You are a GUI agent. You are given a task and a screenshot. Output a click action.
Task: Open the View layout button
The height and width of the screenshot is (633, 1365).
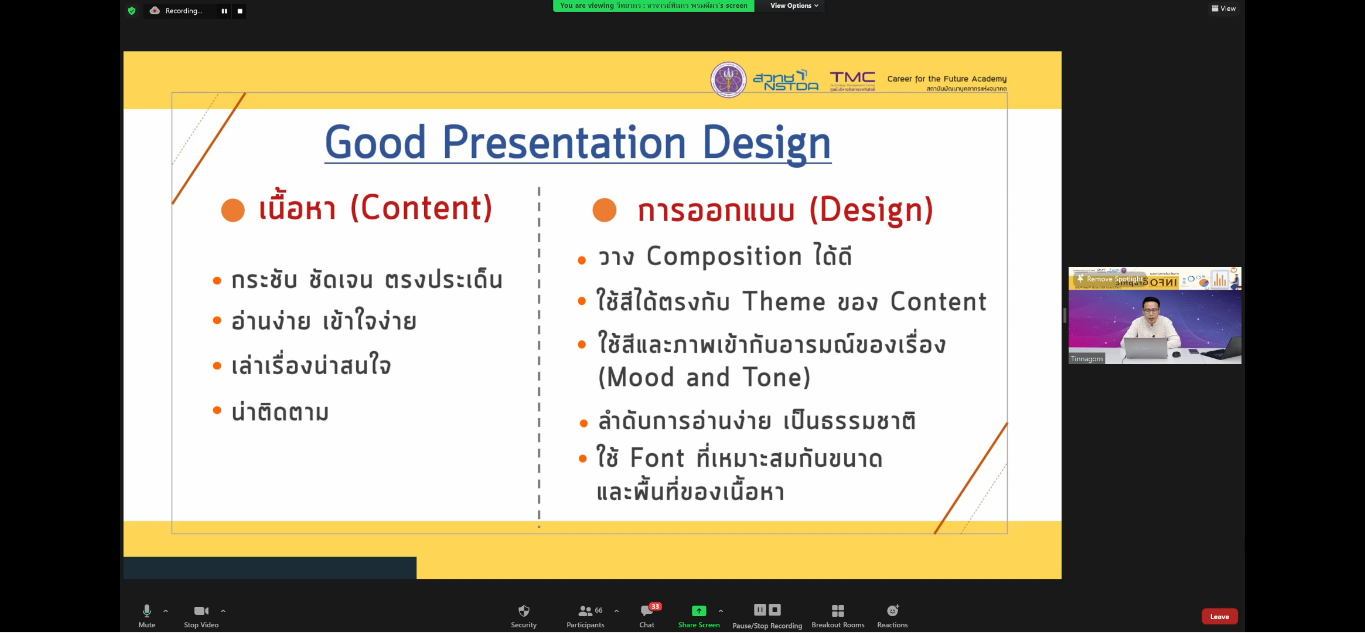pos(1224,8)
